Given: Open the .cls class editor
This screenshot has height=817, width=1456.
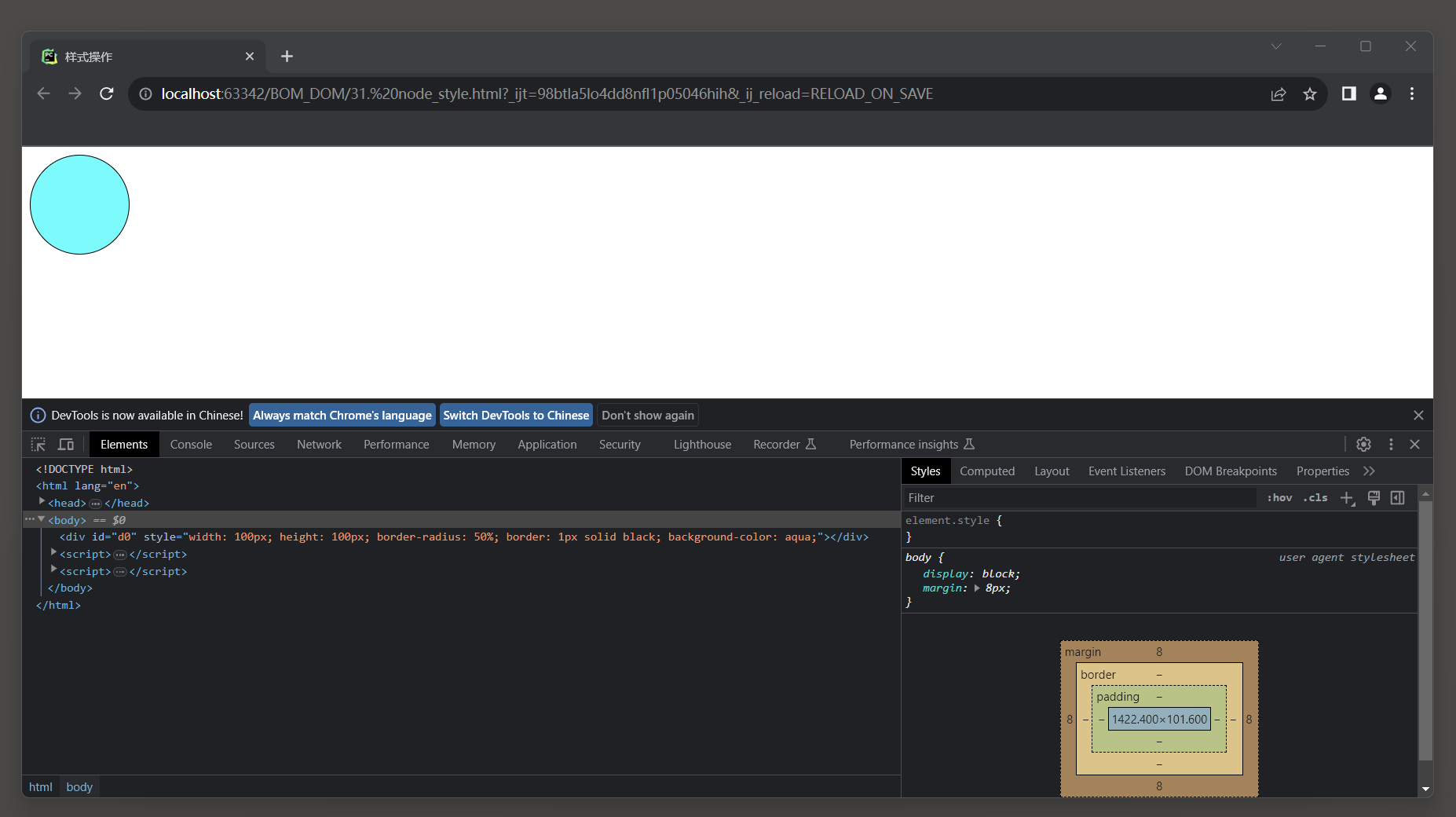Looking at the screenshot, I should [x=1315, y=498].
